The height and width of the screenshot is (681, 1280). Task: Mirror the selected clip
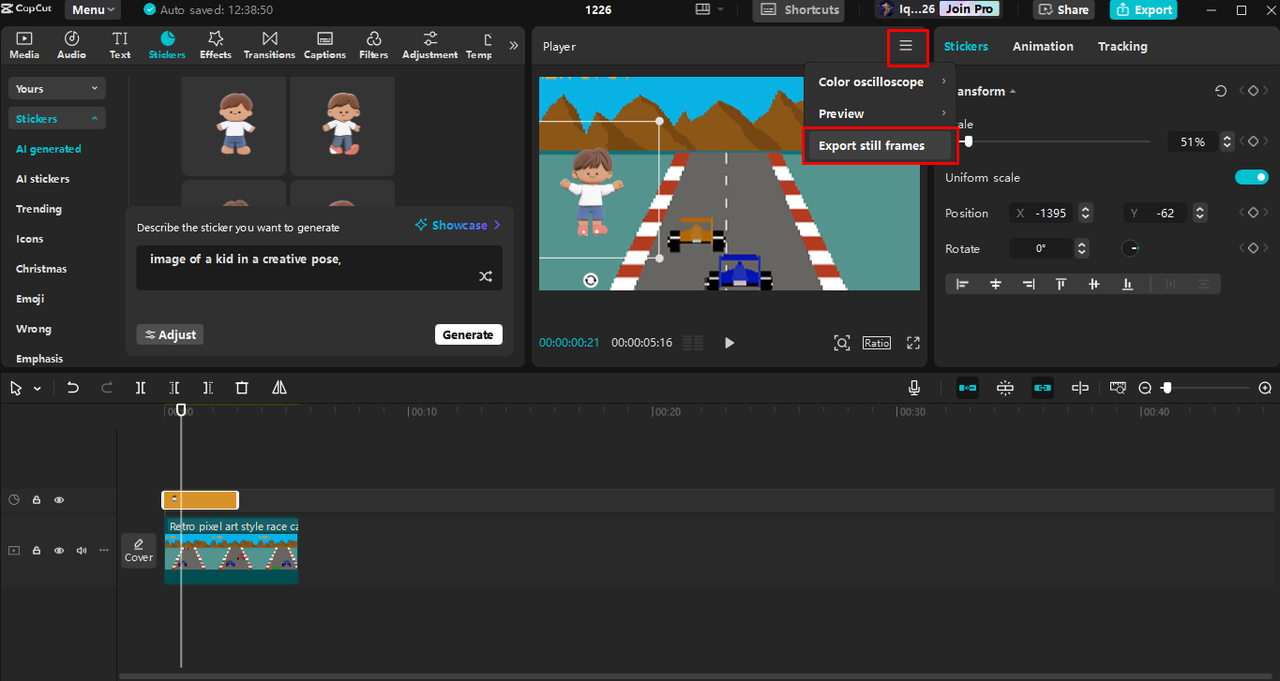click(279, 388)
